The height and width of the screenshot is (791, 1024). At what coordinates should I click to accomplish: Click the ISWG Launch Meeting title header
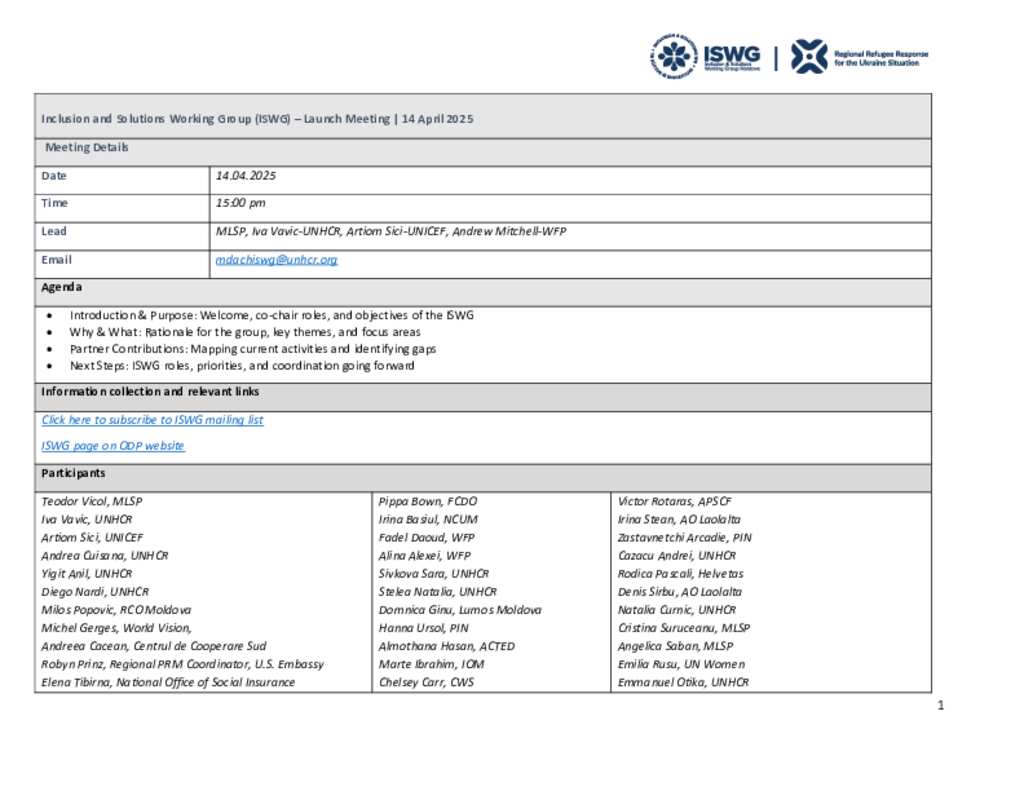tap(257, 118)
